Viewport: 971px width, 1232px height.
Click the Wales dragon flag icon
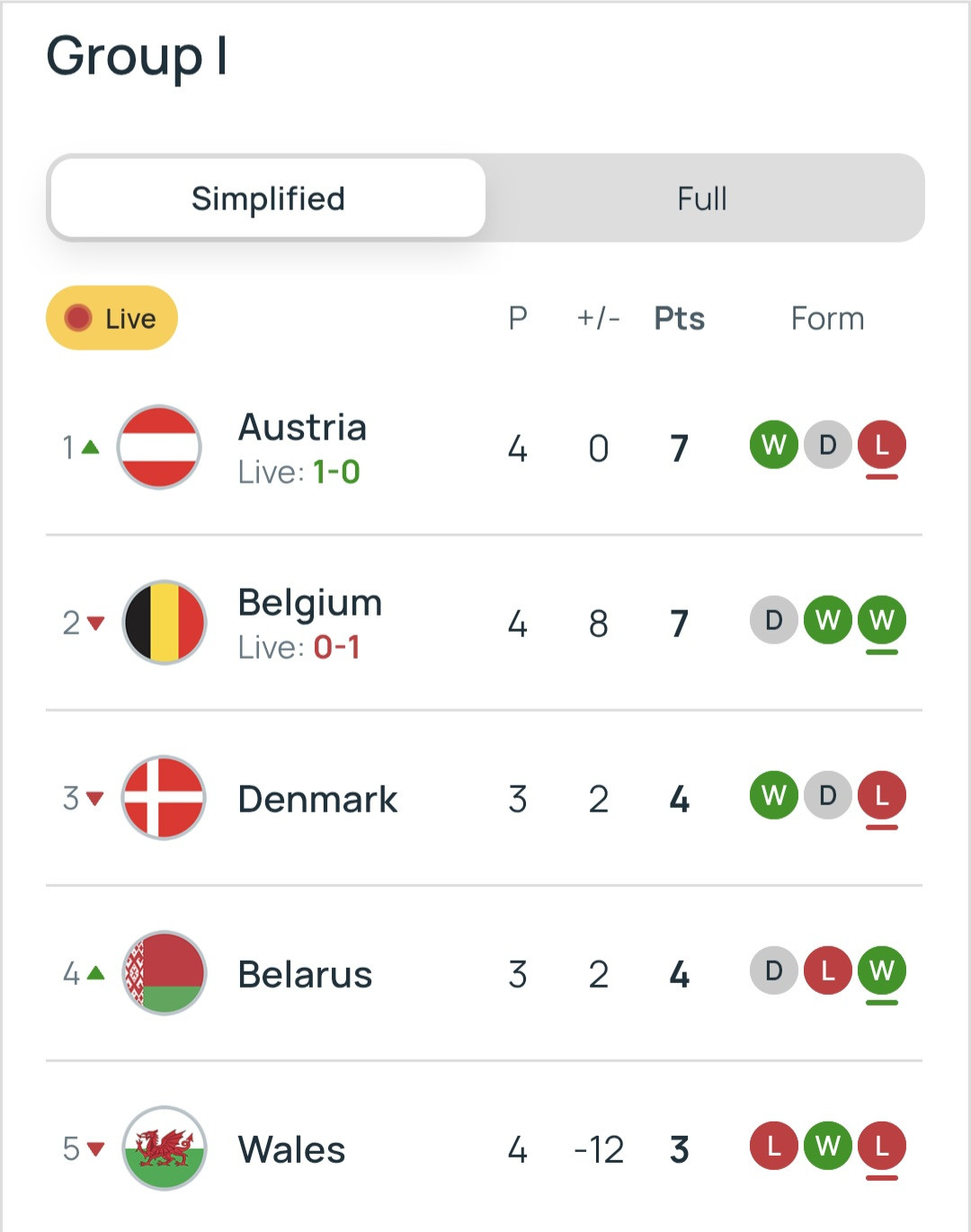pyautogui.click(x=164, y=1148)
